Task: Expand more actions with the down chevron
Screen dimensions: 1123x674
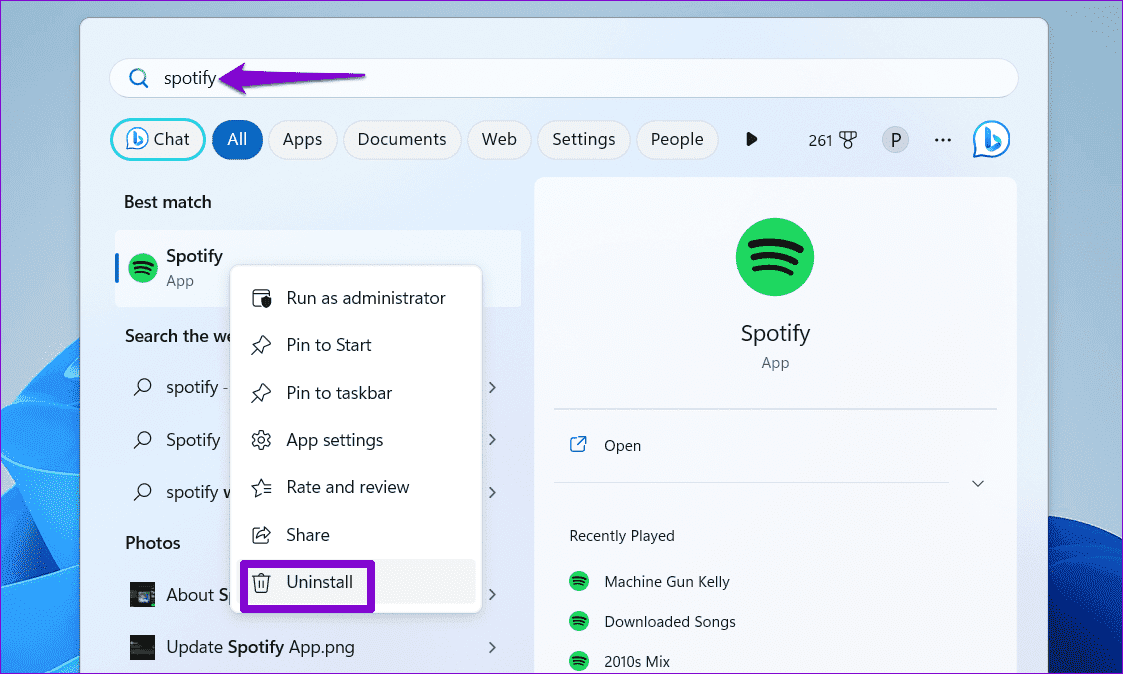Action: (x=978, y=483)
